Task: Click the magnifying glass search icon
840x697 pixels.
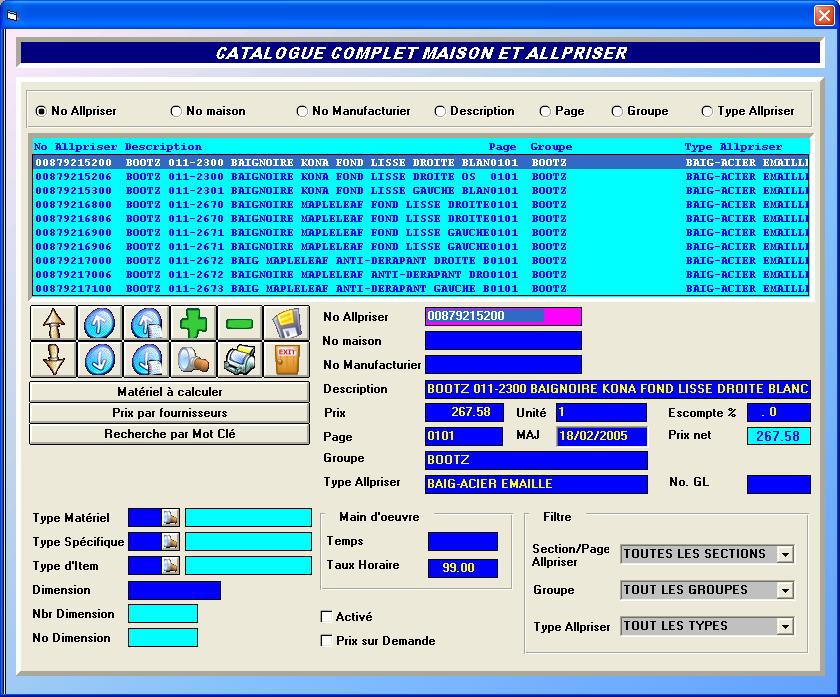Action: [x=192, y=359]
